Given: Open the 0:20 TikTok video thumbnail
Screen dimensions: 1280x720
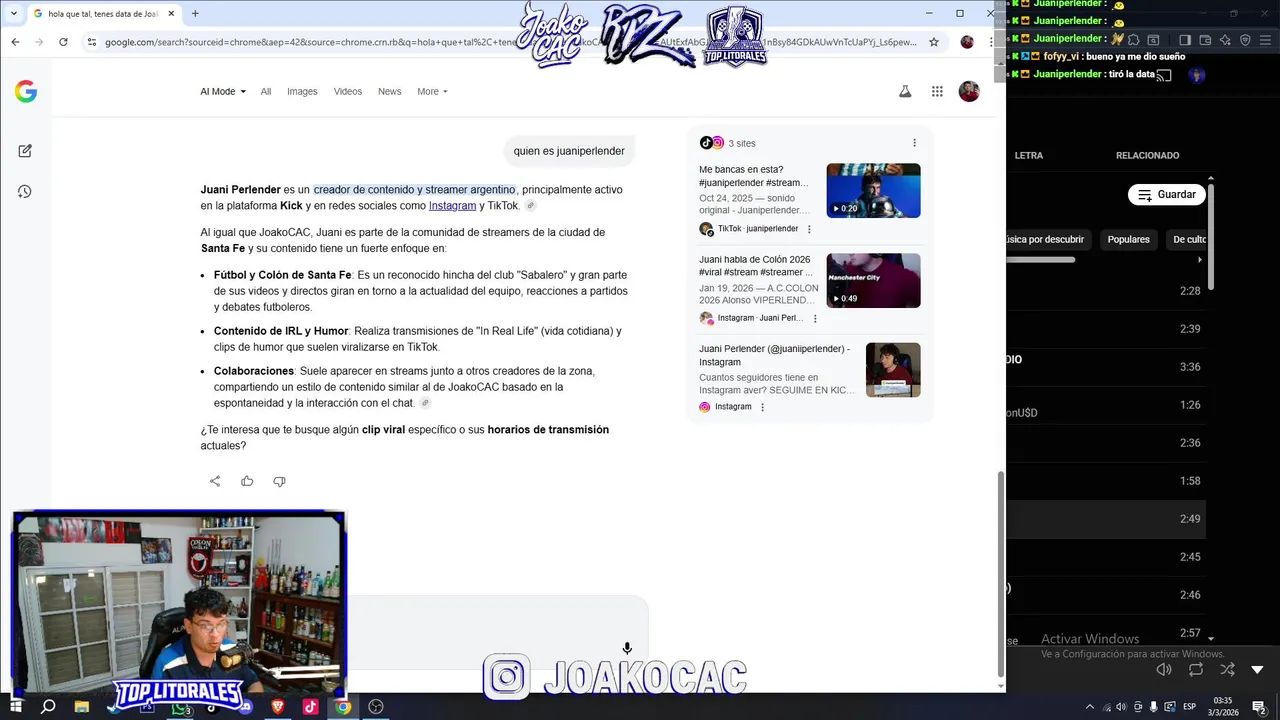Looking at the screenshot, I should (873, 190).
